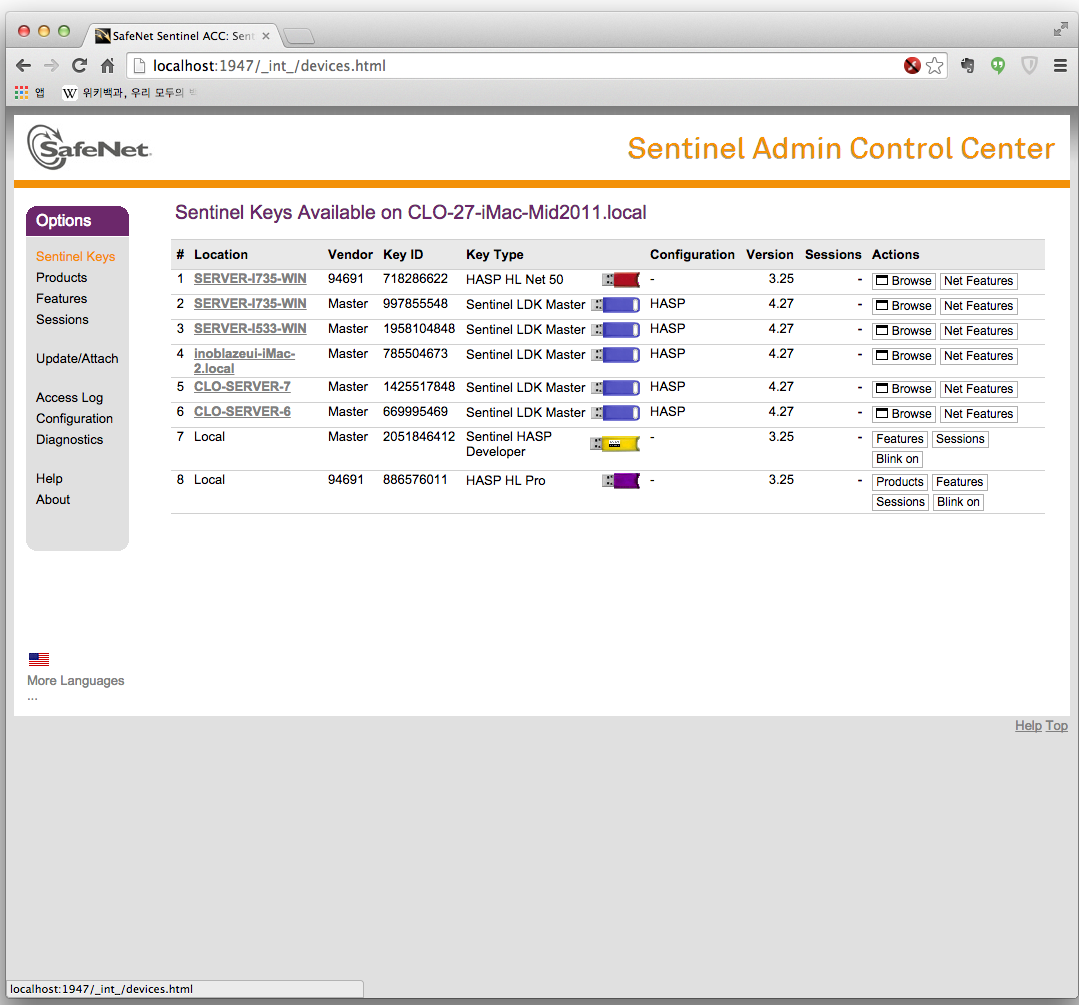
Task: Open Diagnostics in the sidebar
Action: [69, 440]
